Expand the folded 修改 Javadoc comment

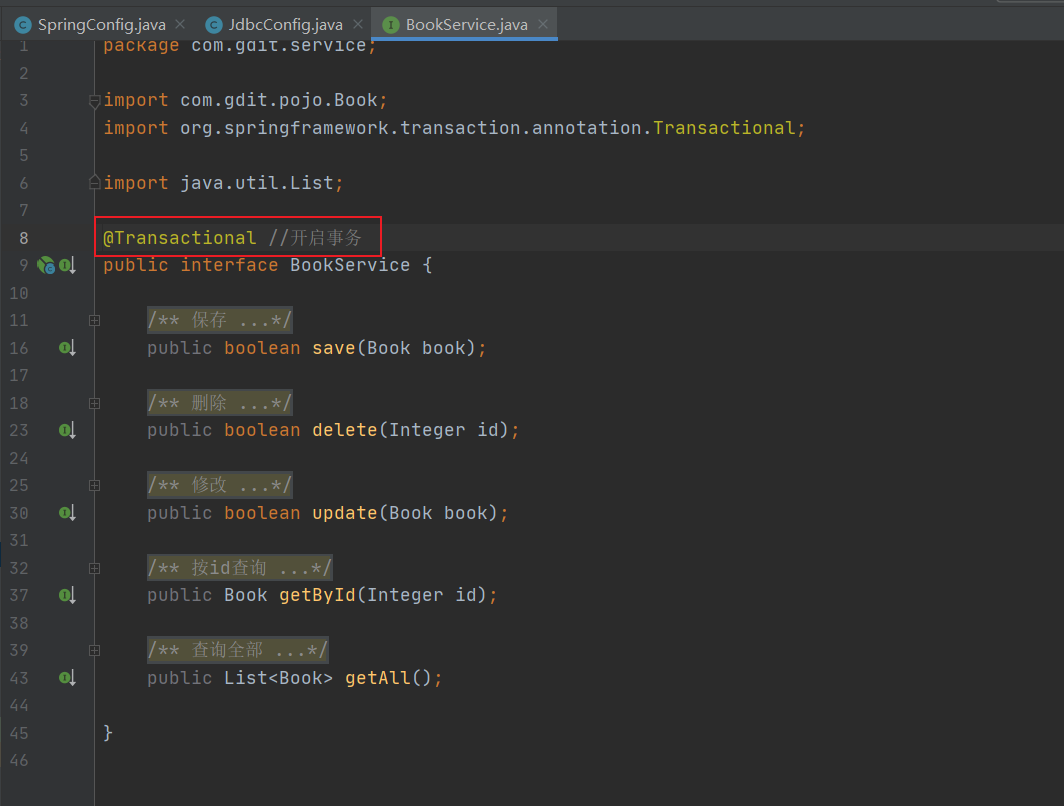(95, 486)
